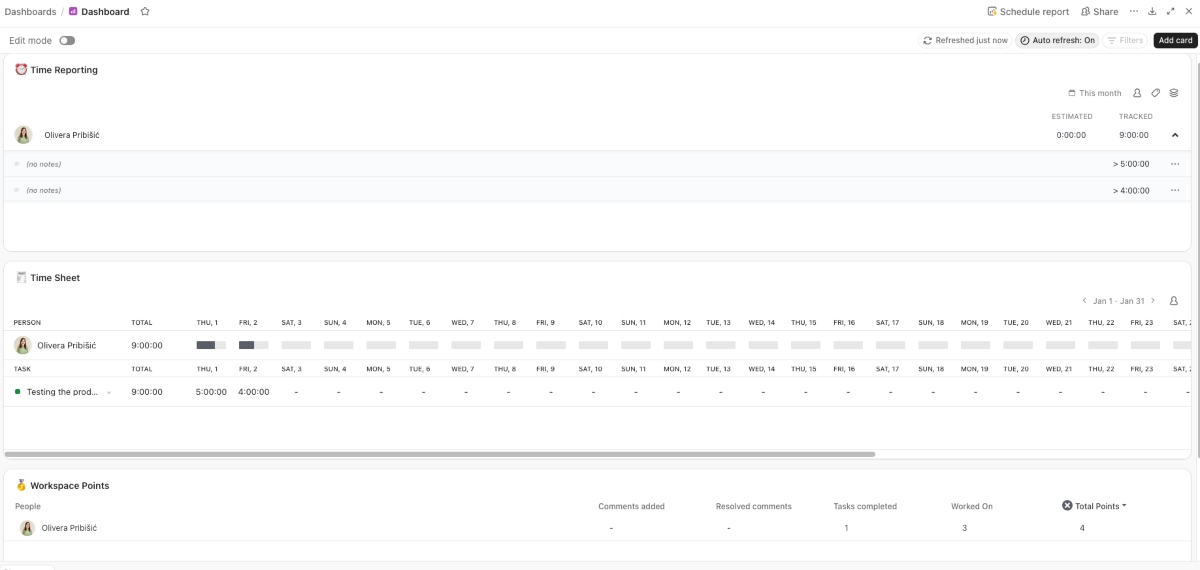The image size is (1200, 570).
Task: Click the Time Sheet card icon
Action: pyautogui.click(x=21, y=278)
